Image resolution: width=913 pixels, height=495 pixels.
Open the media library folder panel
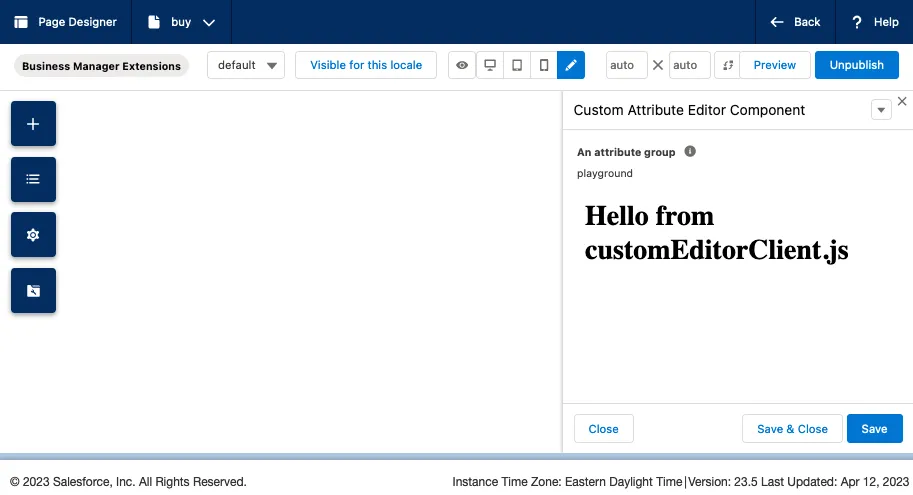(x=33, y=291)
